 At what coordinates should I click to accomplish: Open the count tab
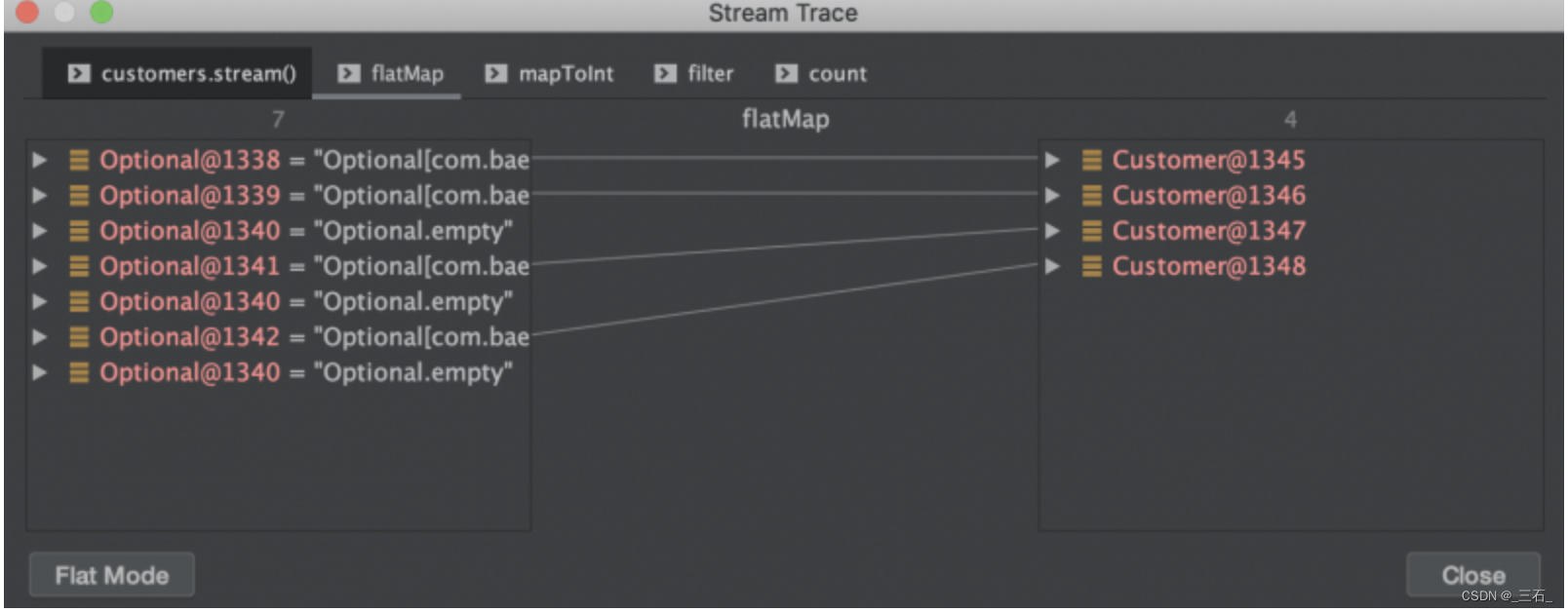tap(821, 73)
